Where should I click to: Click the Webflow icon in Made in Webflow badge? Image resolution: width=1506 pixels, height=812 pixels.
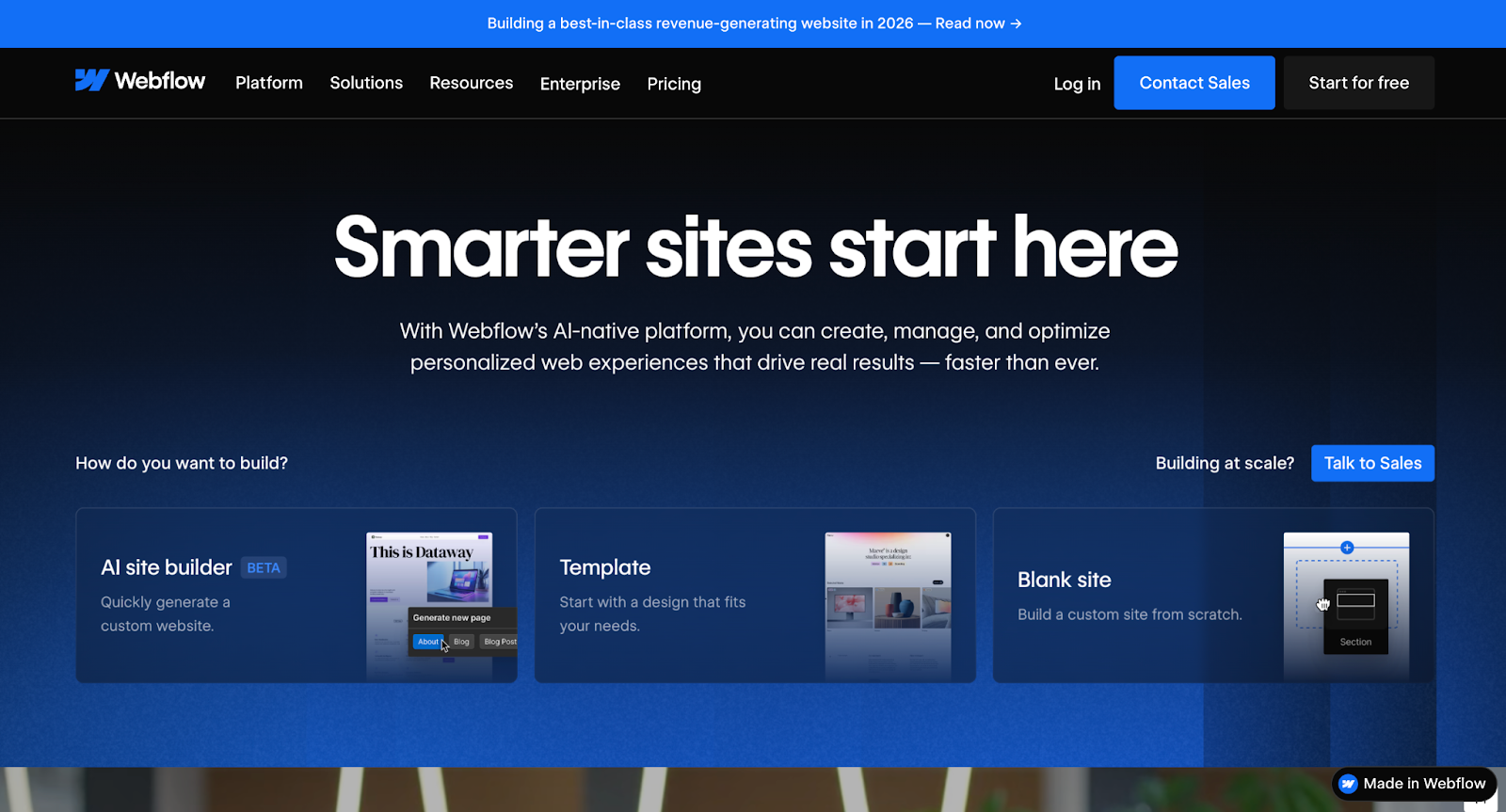(1349, 784)
